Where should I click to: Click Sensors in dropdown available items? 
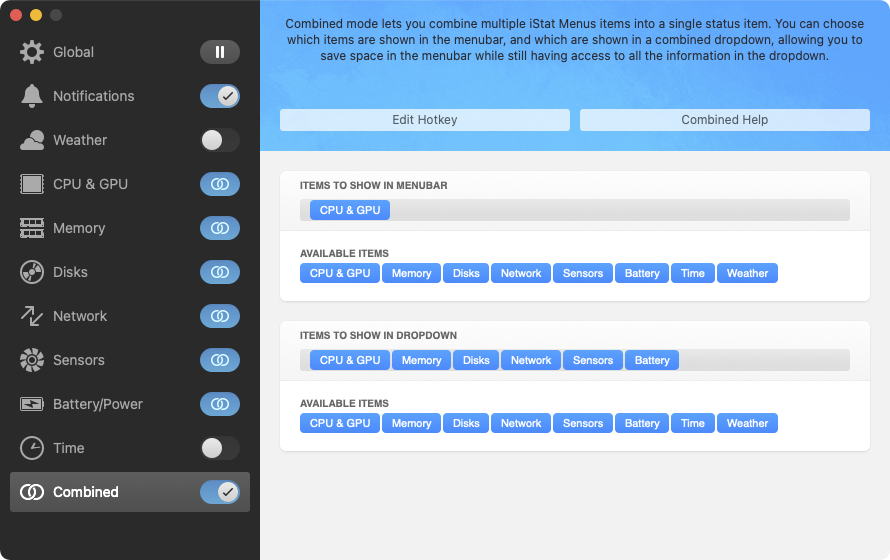583,423
